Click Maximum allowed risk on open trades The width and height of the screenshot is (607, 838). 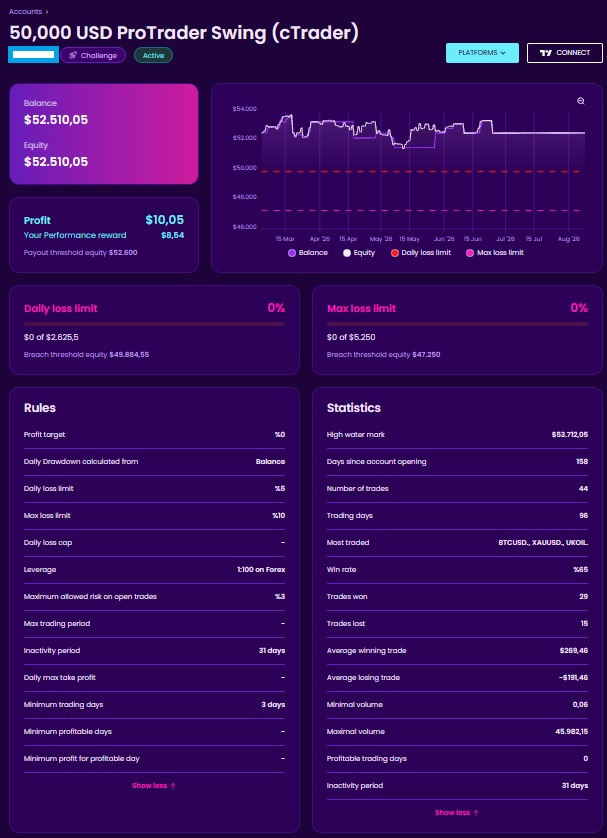pyautogui.click(x=154, y=596)
